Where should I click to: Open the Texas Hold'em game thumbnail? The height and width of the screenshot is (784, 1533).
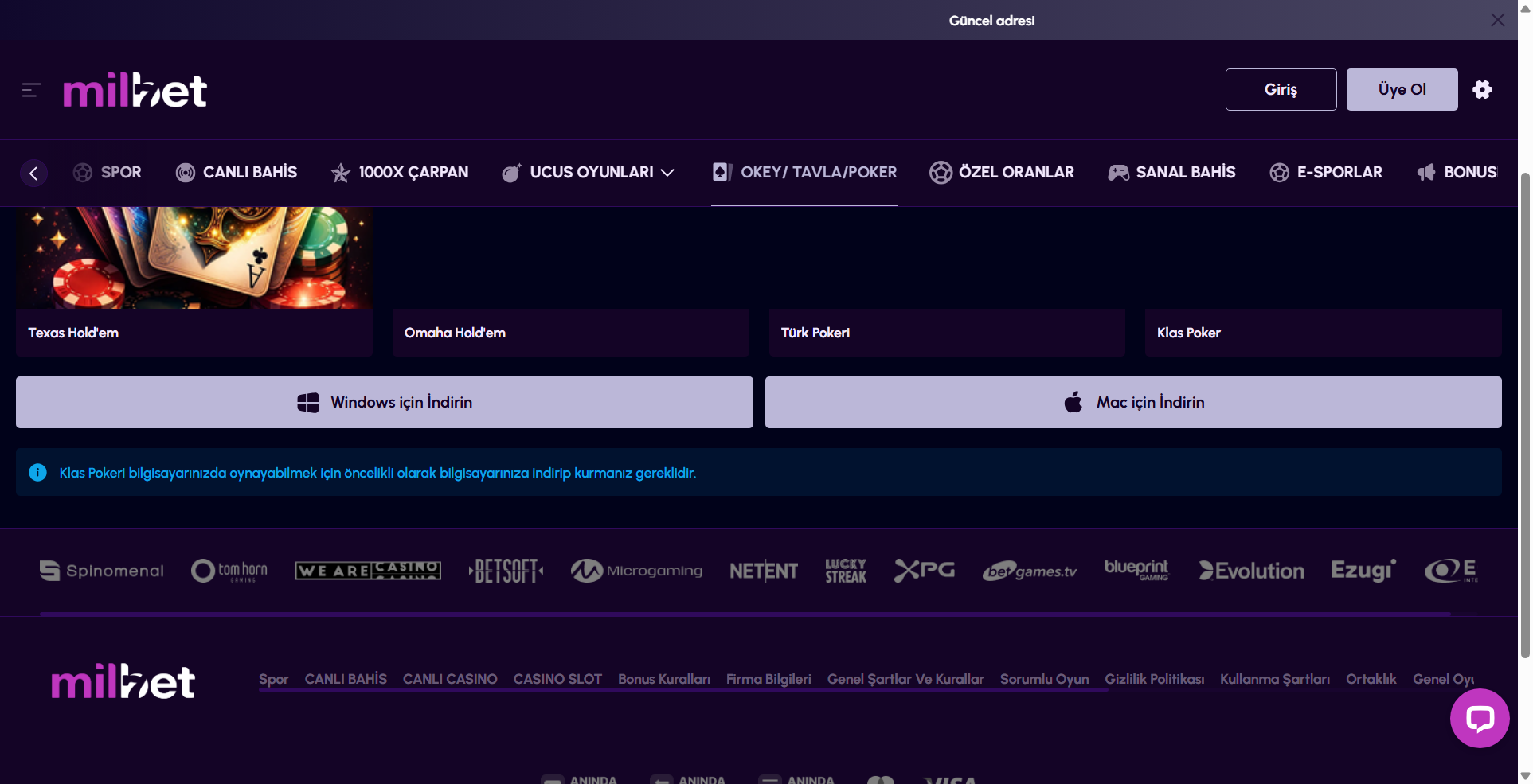pos(194,258)
